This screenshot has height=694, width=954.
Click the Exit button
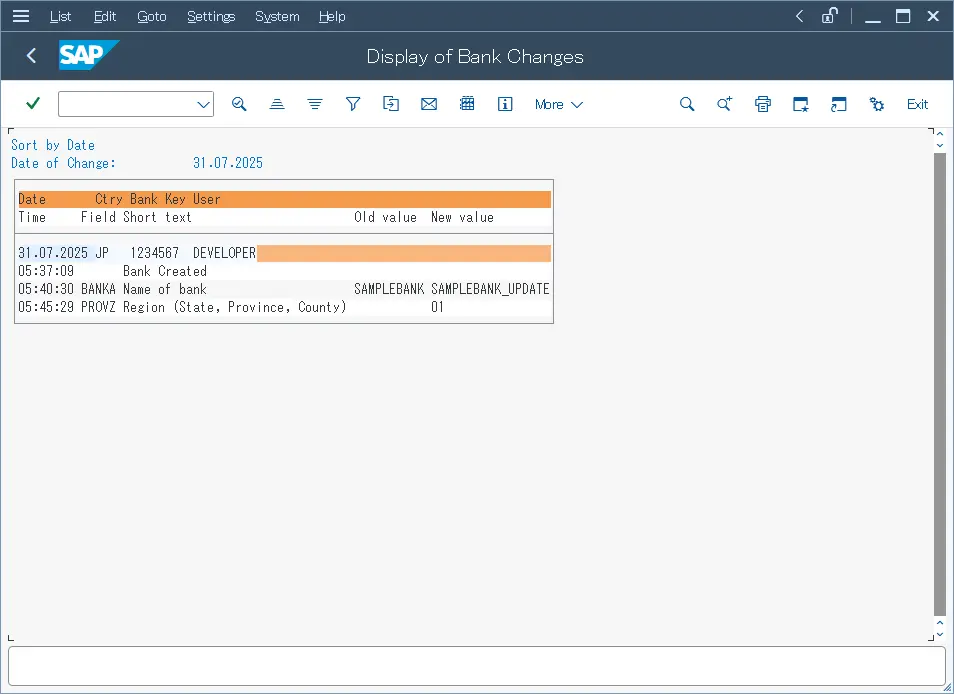coord(917,103)
